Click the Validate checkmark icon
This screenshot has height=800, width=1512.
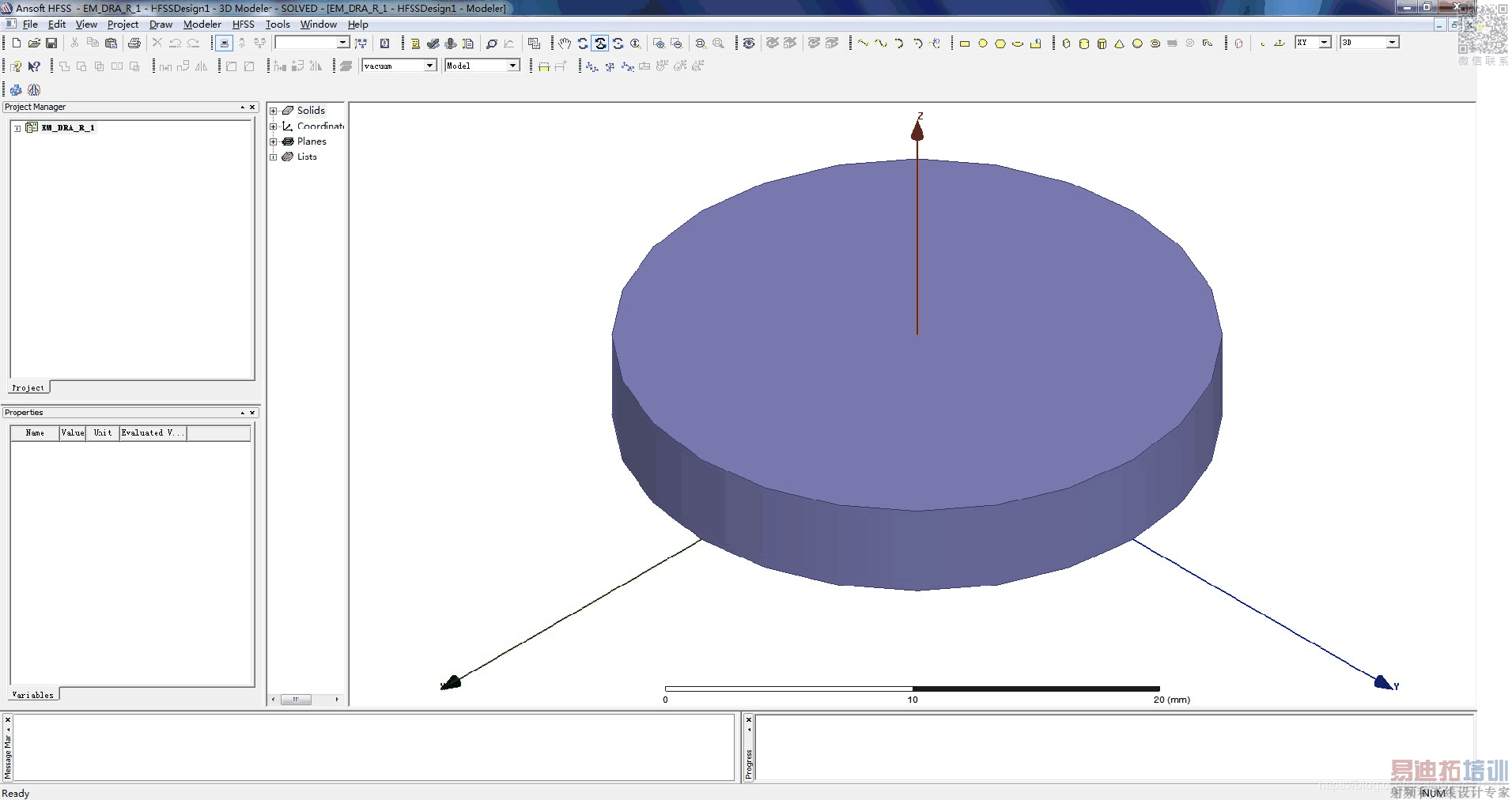pos(433,43)
